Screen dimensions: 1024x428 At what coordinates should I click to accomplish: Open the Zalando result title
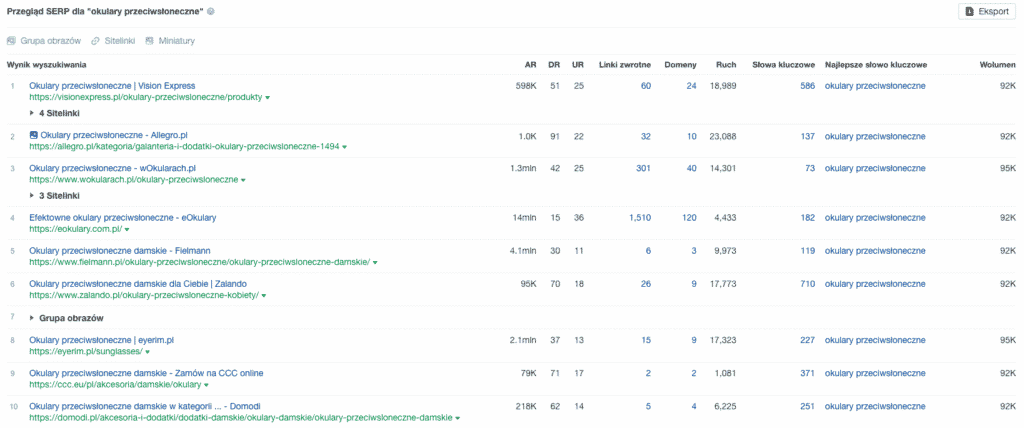point(138,284)
